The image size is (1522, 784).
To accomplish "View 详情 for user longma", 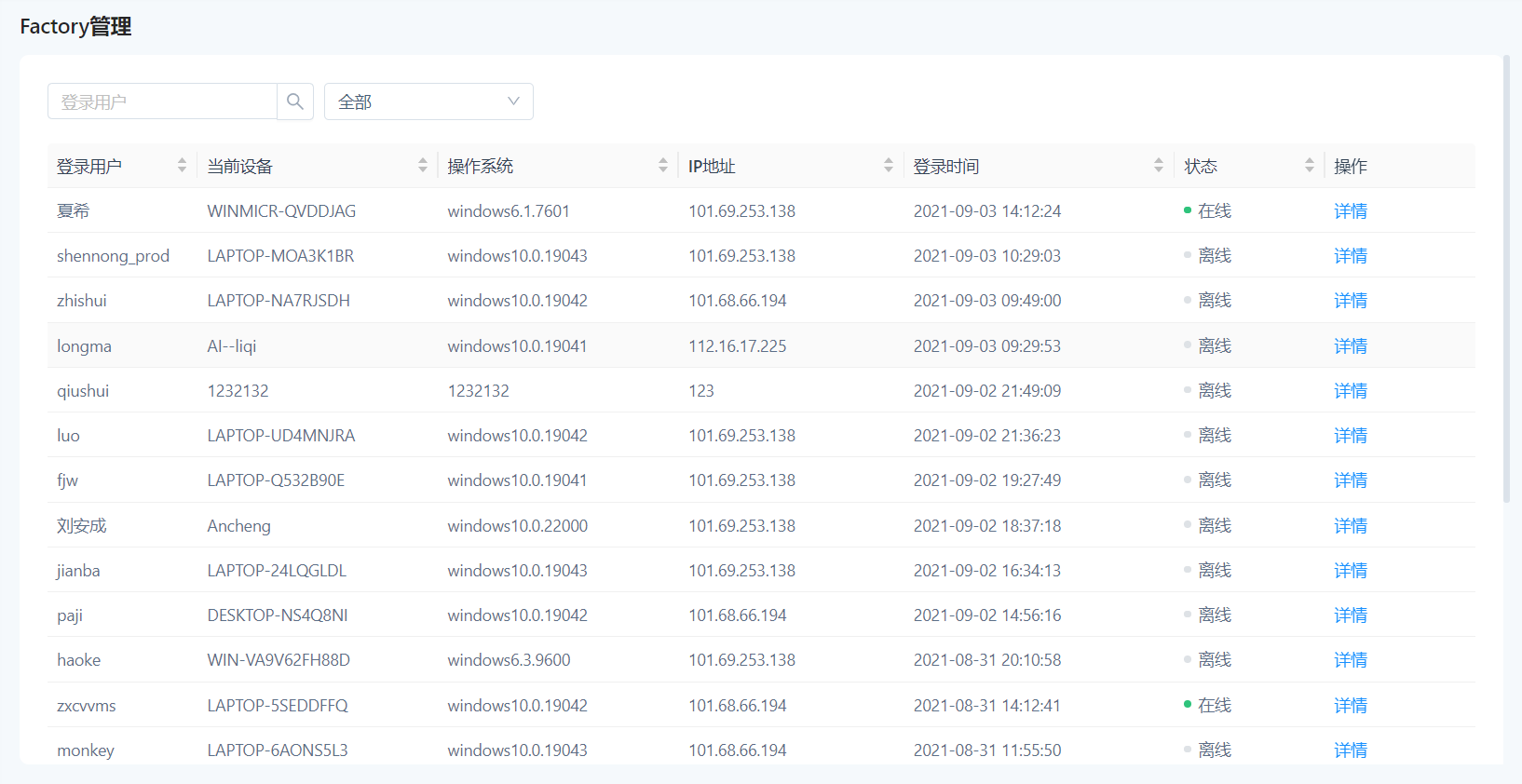I will pos(1350,346).
